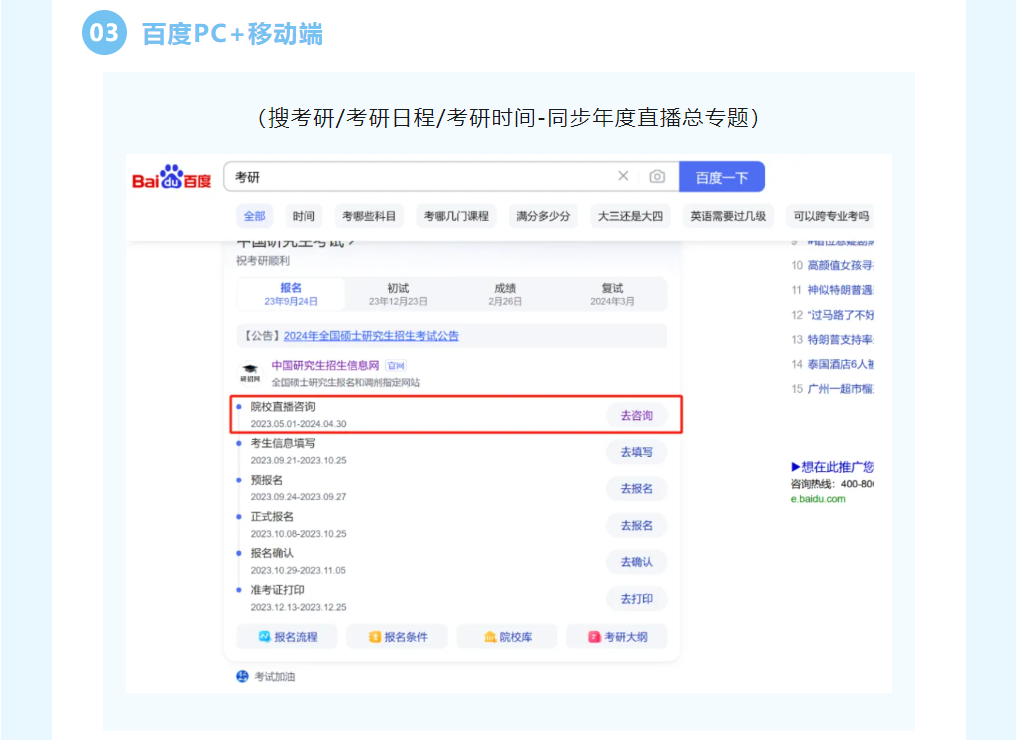Select the 满分多少分 filter tab
1016x740 pixels.
point(543,216)
